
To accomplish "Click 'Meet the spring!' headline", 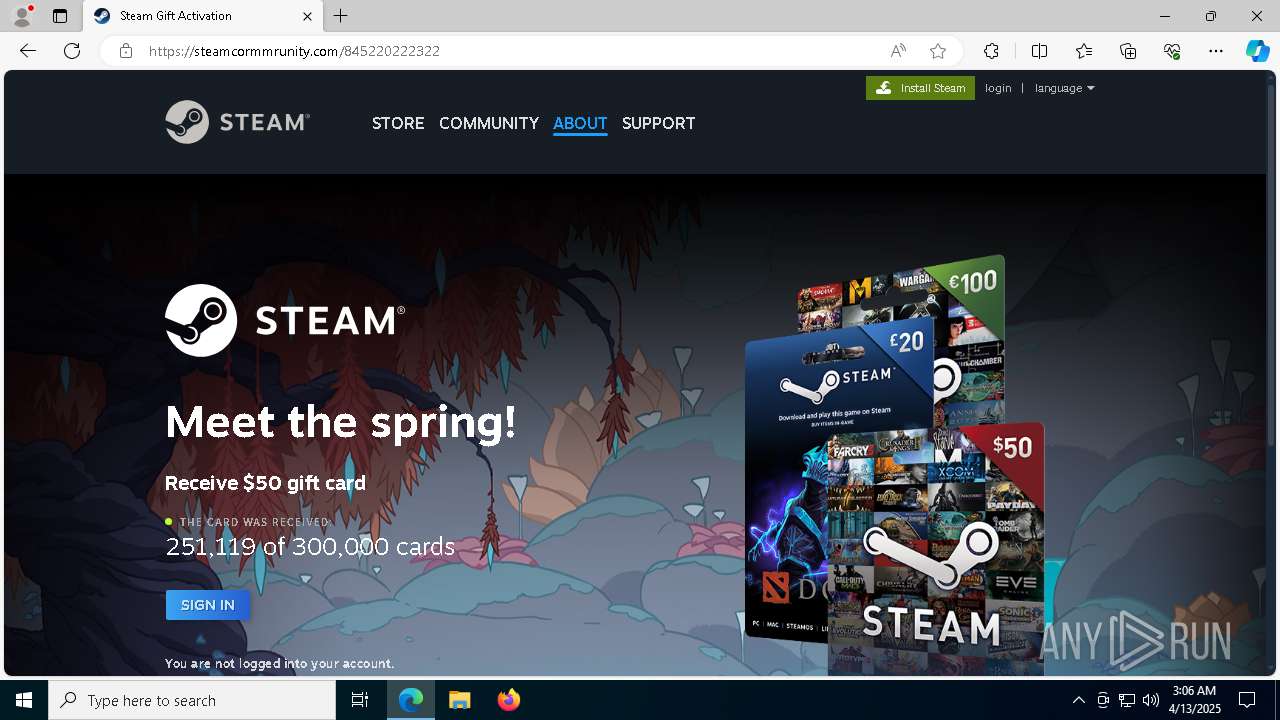I will [x=341, y=422].
